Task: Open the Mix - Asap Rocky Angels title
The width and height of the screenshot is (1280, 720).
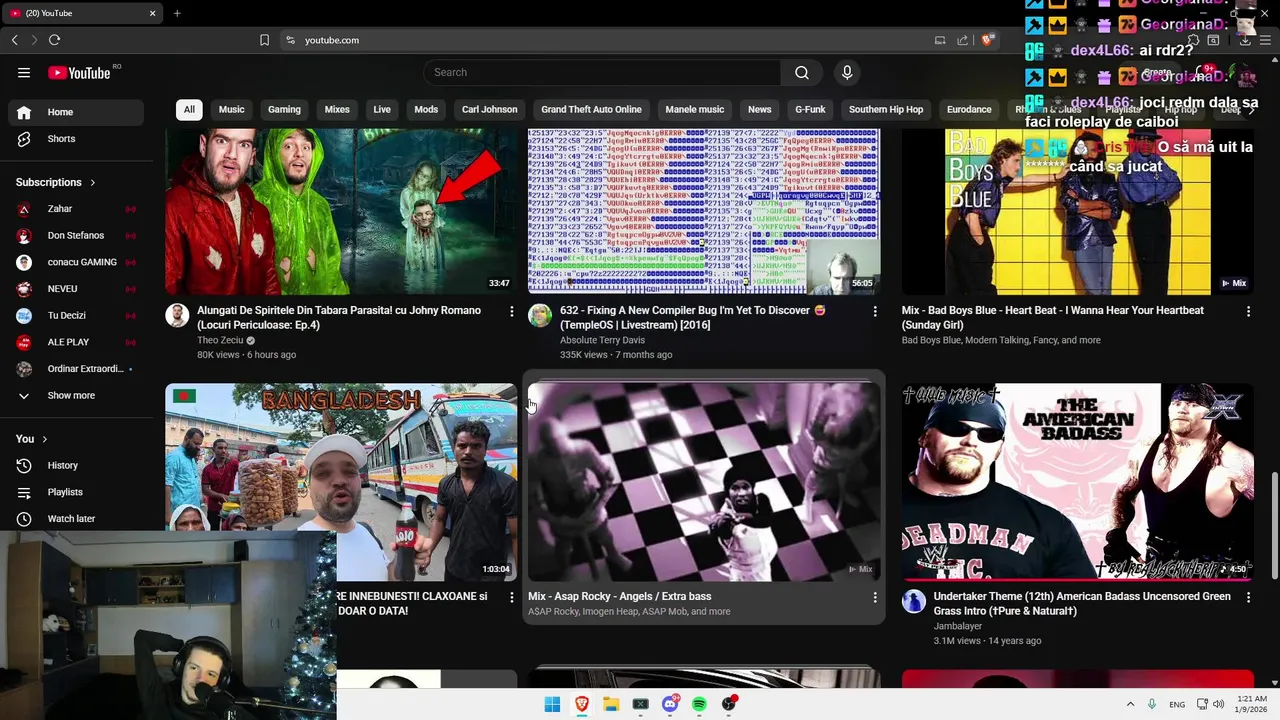Action: pos(619,597)
